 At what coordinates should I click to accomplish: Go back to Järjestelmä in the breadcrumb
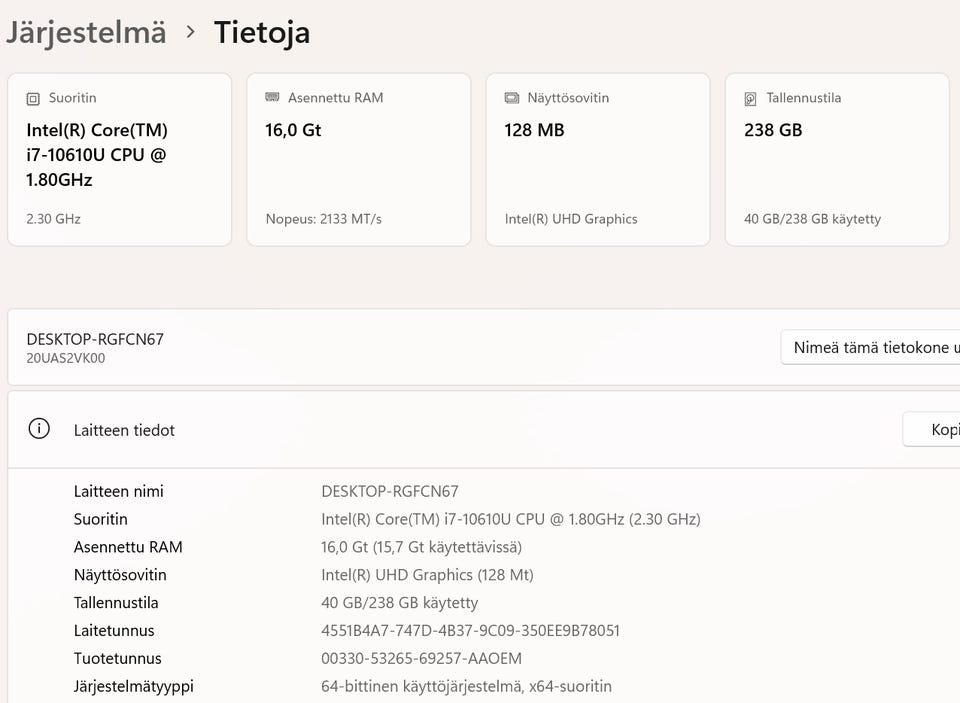point(86,32)
